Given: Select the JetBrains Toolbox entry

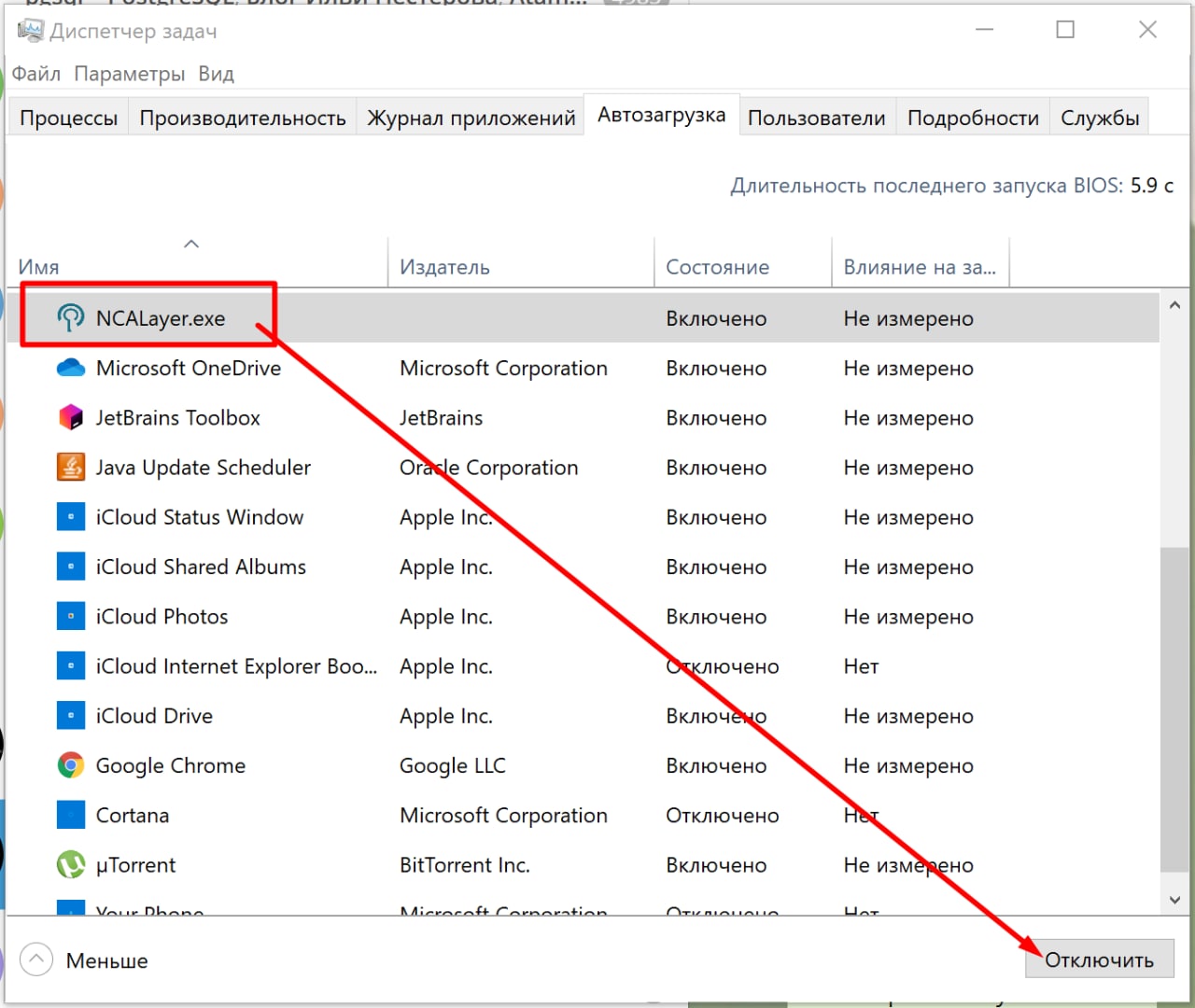Looking at the screenshot, I should point(178,417).
